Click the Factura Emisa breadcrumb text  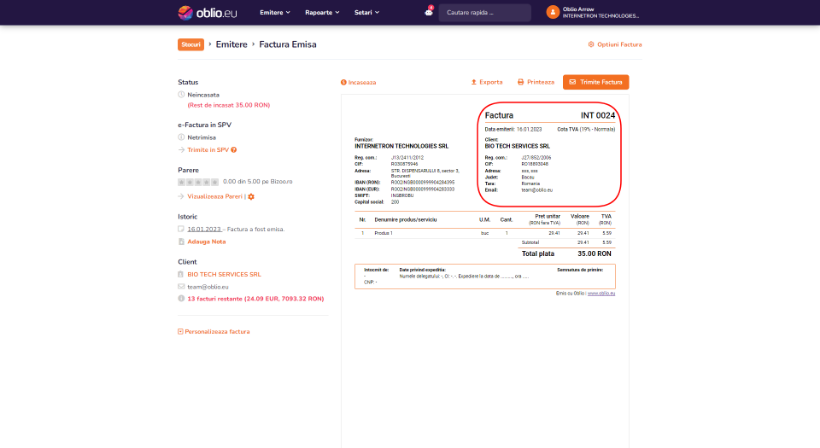288,44
